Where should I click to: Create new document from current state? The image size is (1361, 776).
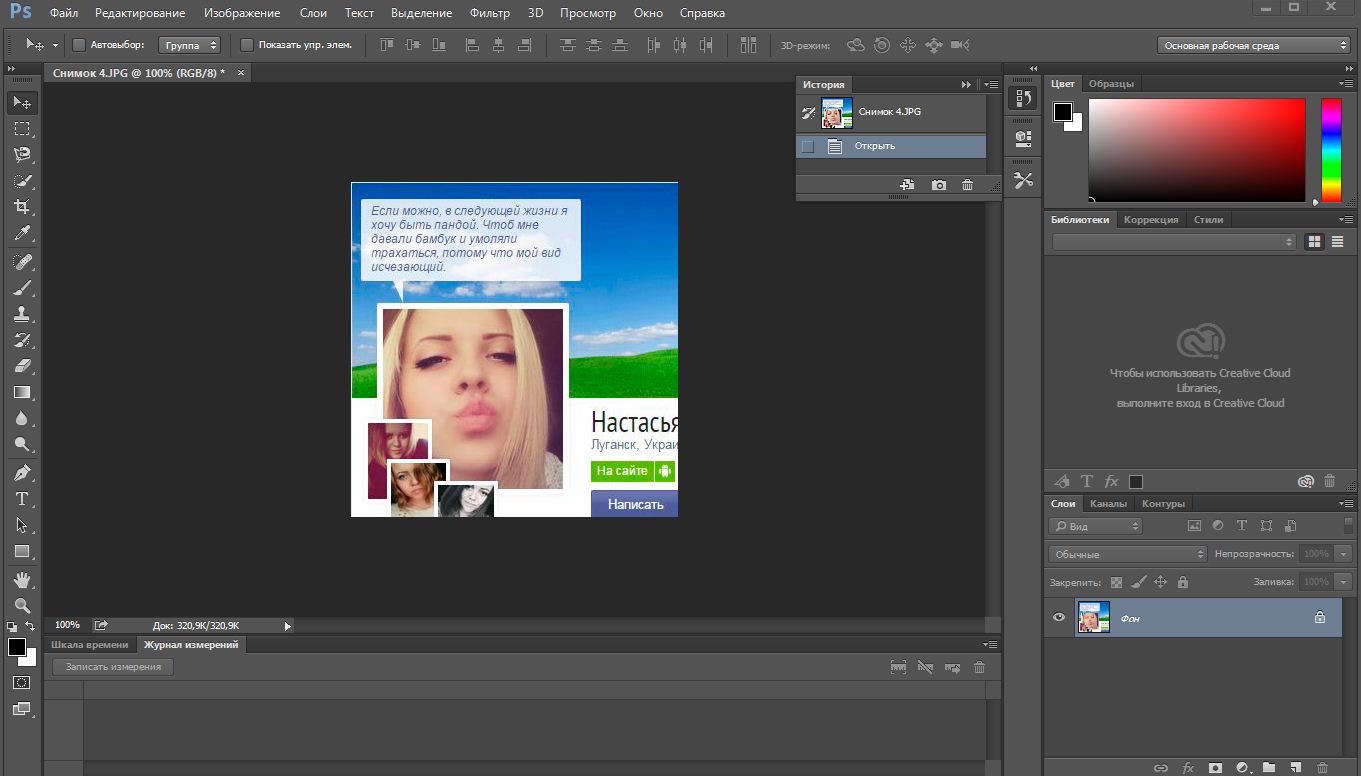(907, 185)
